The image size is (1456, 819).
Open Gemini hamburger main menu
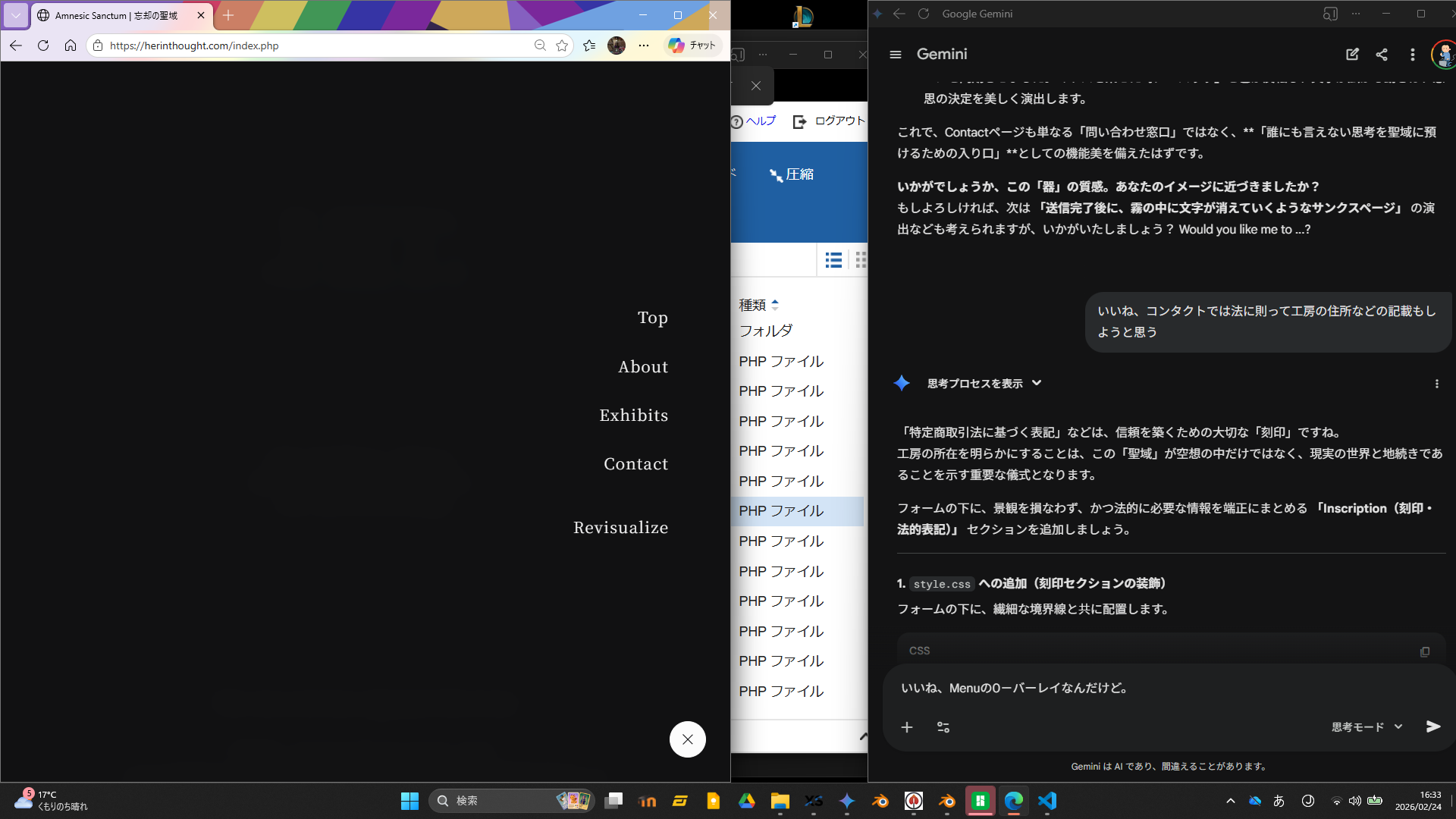coord(896,55)
